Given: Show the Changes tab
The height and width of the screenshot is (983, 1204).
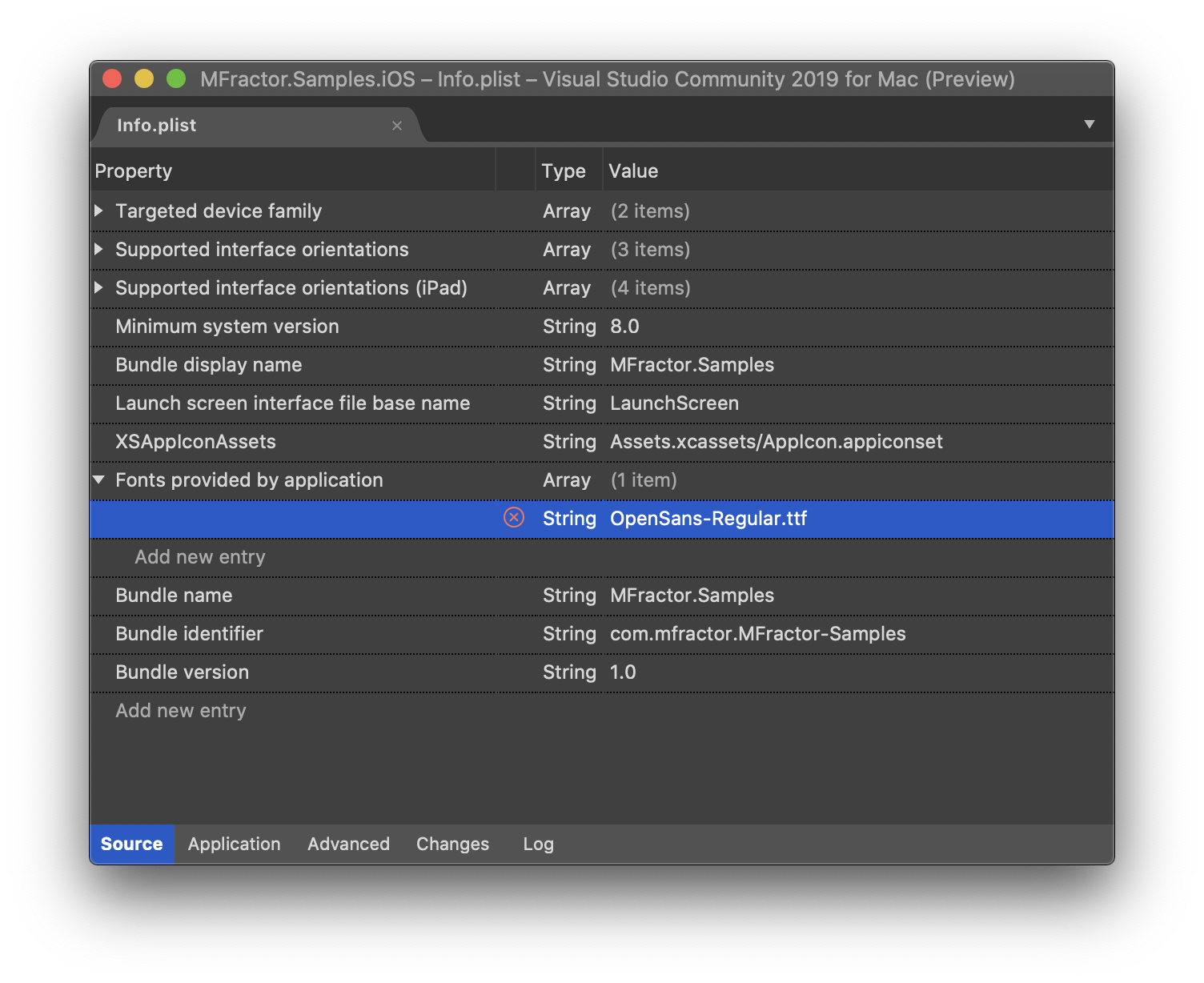Looking at the screenshot, I should (x=453, y=844).
